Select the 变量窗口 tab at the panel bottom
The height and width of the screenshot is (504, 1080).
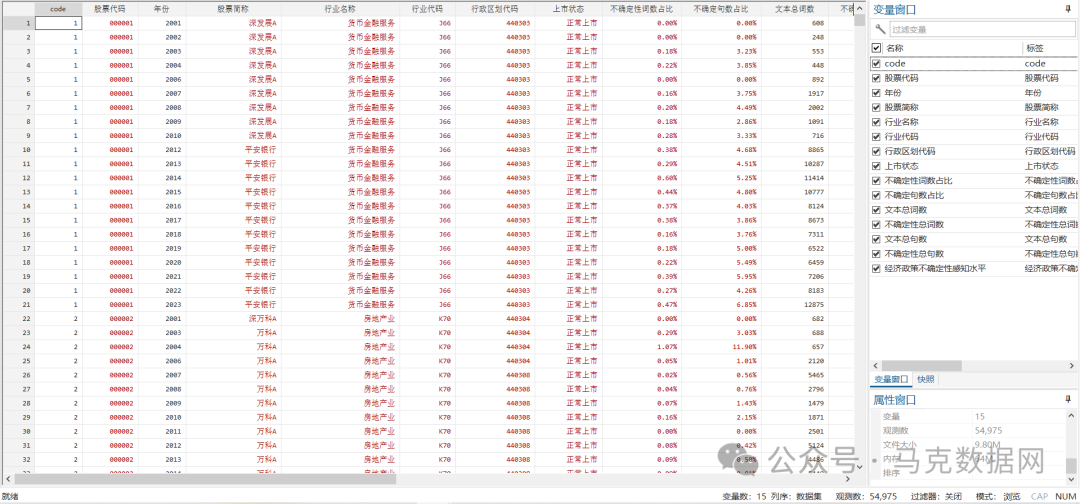click(891, 379)
